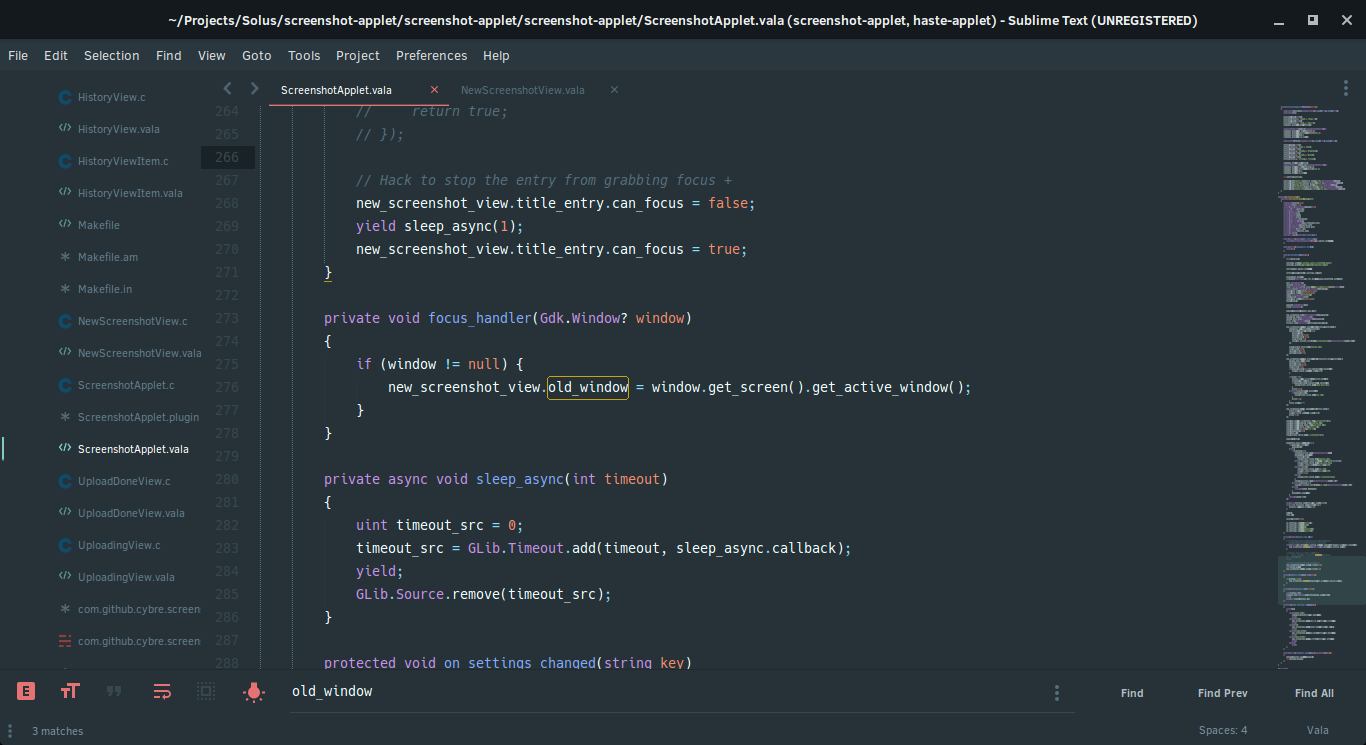1366x745 pixels.
Task: Open the Selection menu
Action: pyautogui.click(x=112, y=56)
